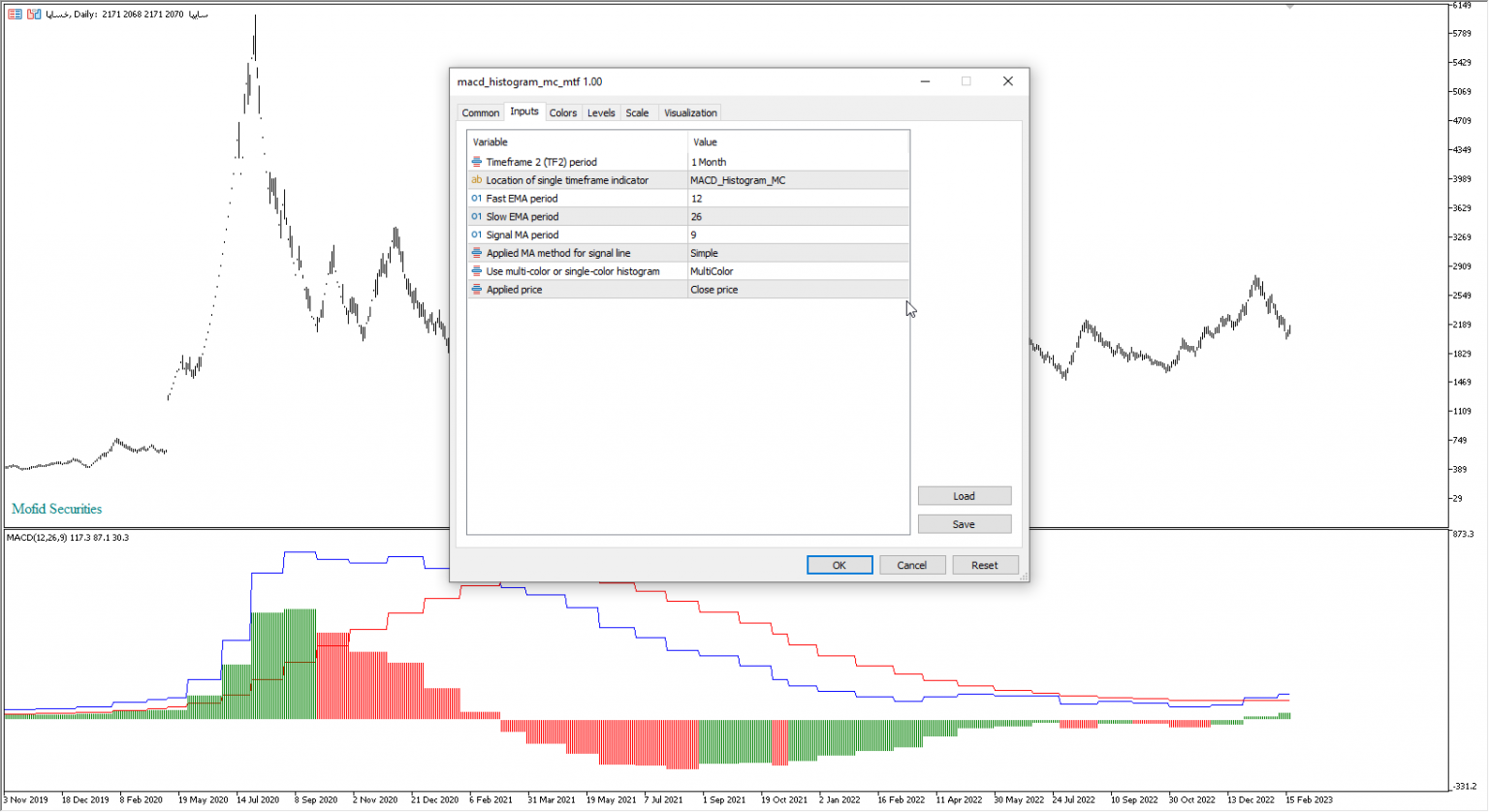Click the Load button
Viewport: 1489px width, 812px height.
pyautogui.click(x=965, y=495)
